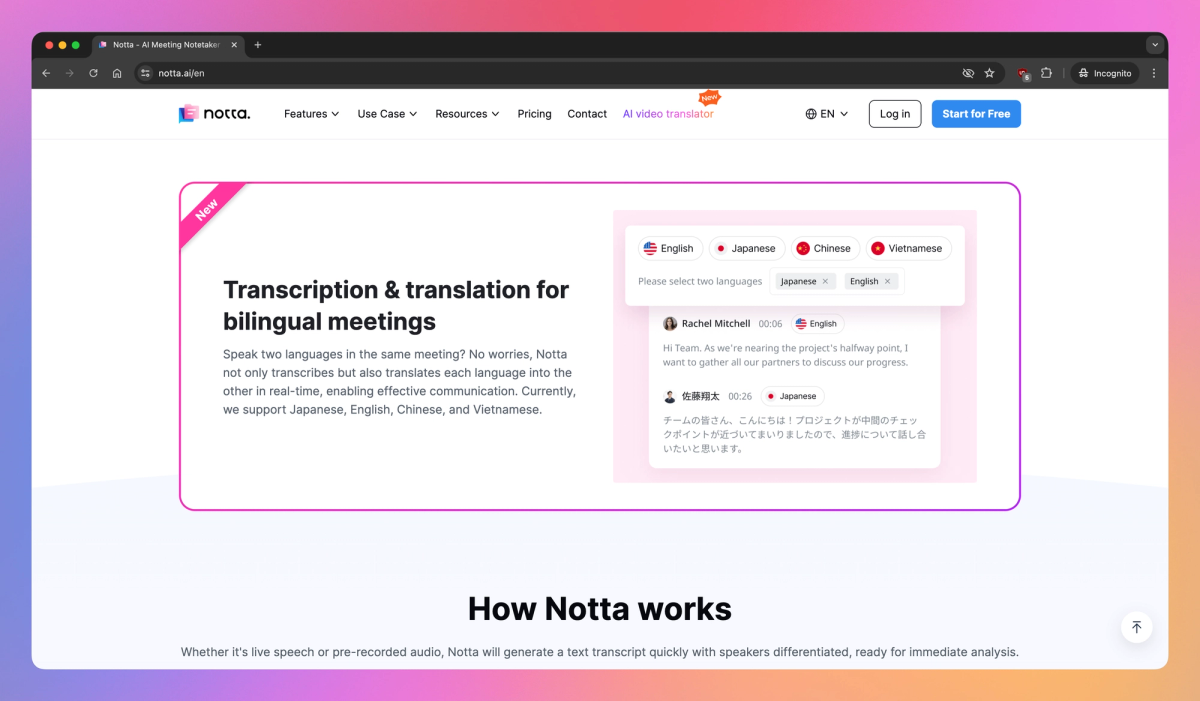Remove the Japanese chip with its X
1200x701 pixels.
tap(825, 281)
